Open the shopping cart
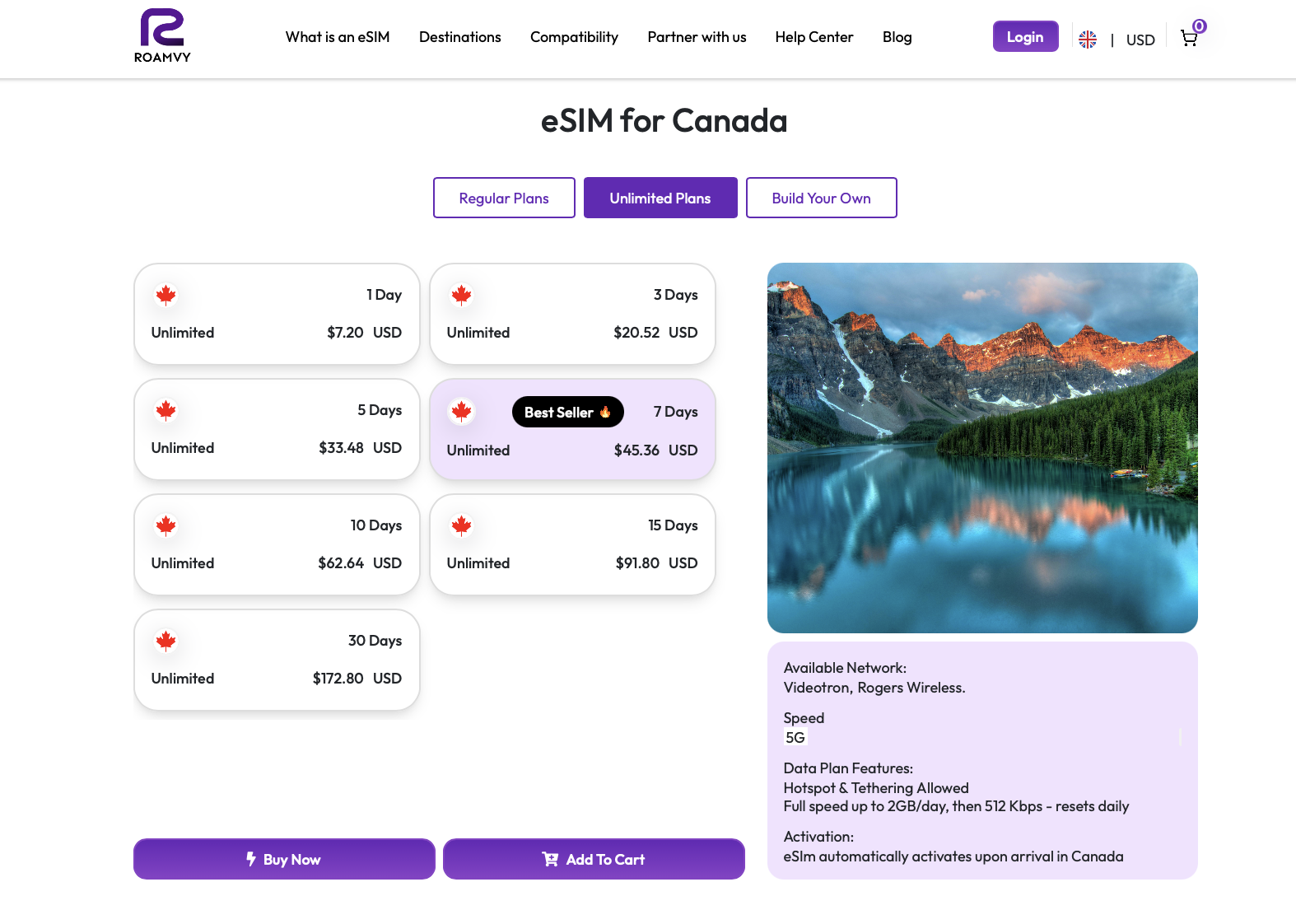 pos(1189,38)
